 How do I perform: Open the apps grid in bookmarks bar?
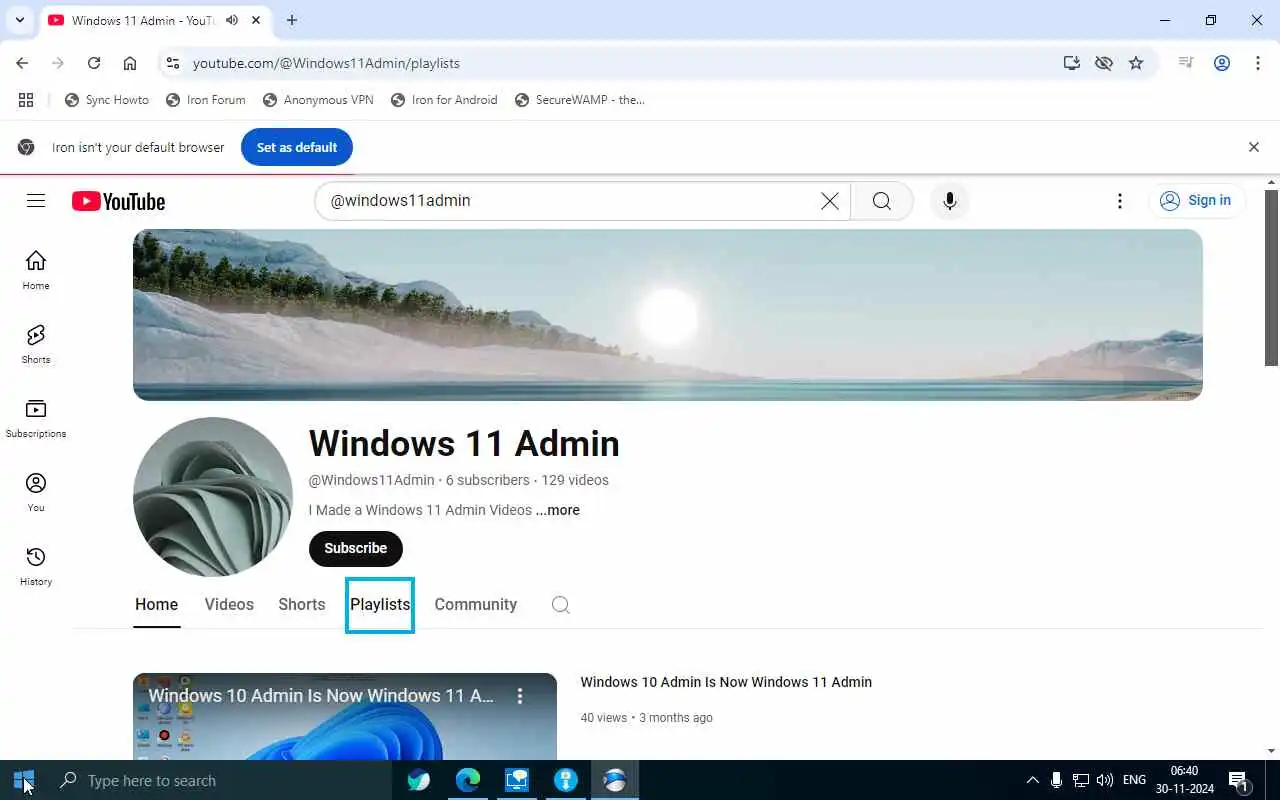26,100
